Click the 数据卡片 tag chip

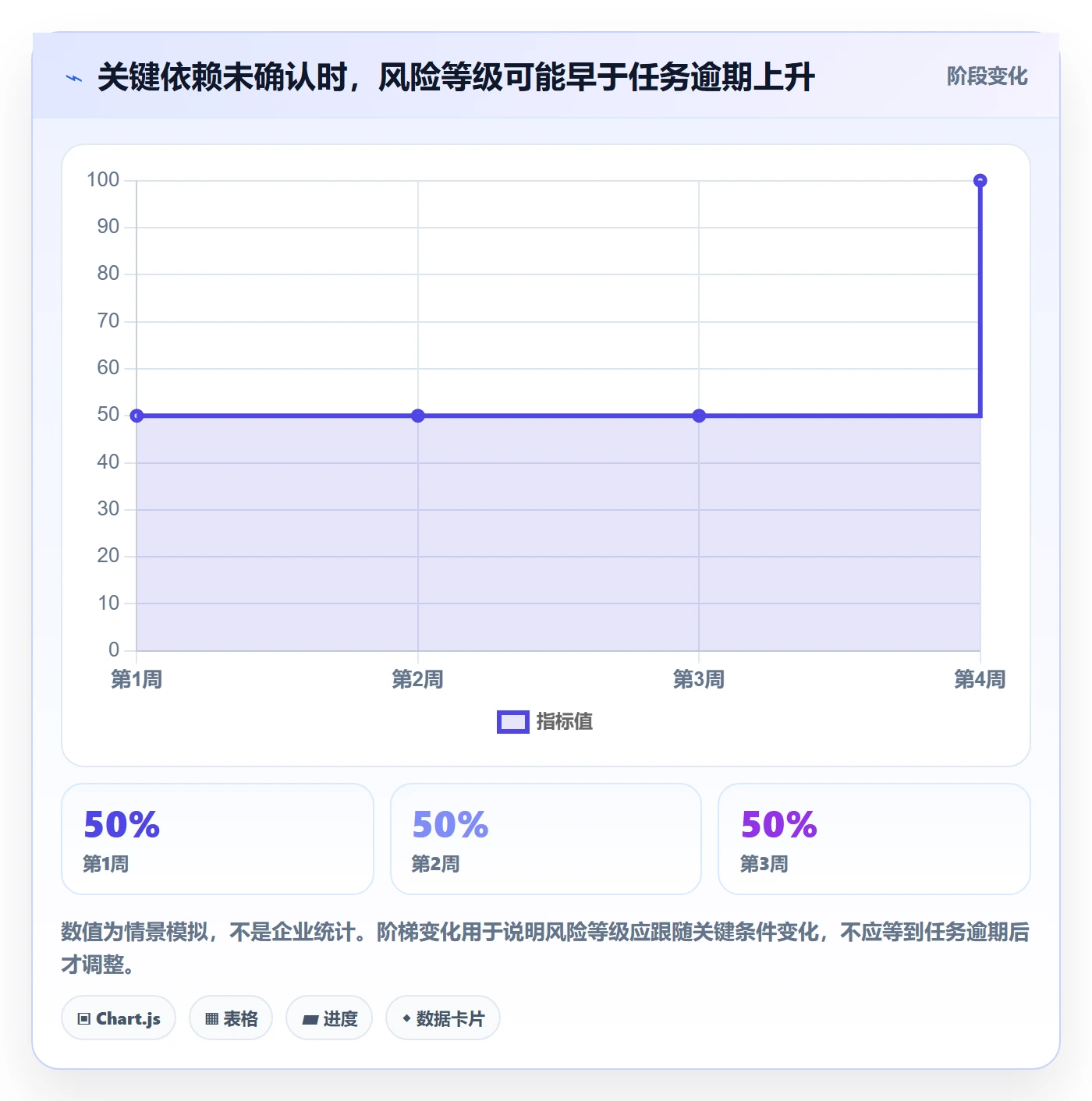443,1018
